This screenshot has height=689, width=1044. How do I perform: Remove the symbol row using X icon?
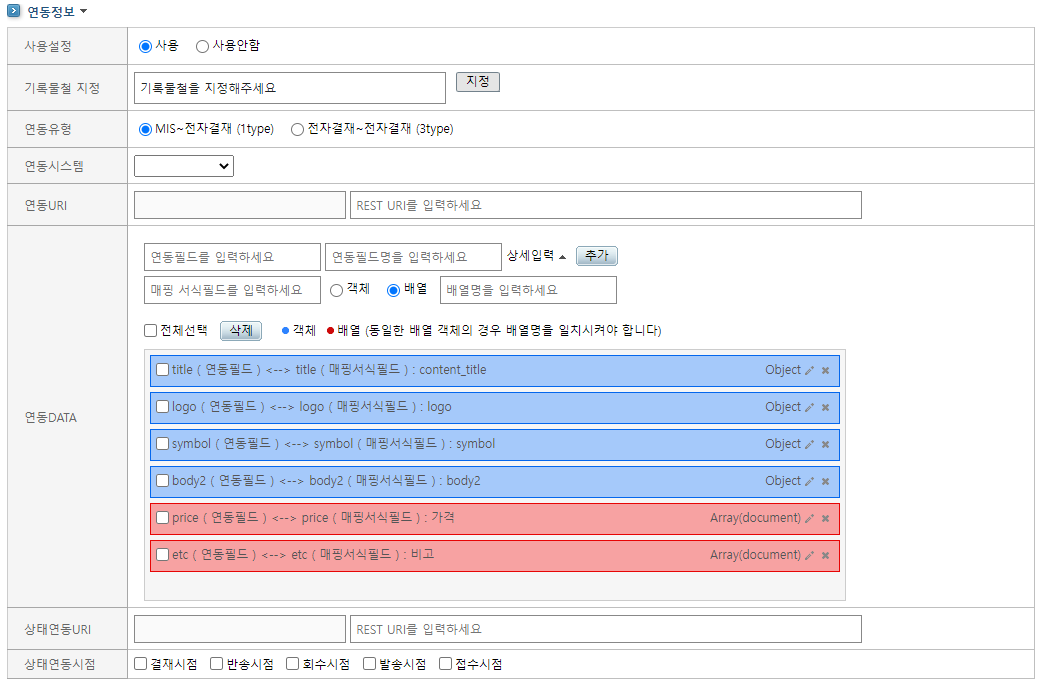(x=826, y=444)
